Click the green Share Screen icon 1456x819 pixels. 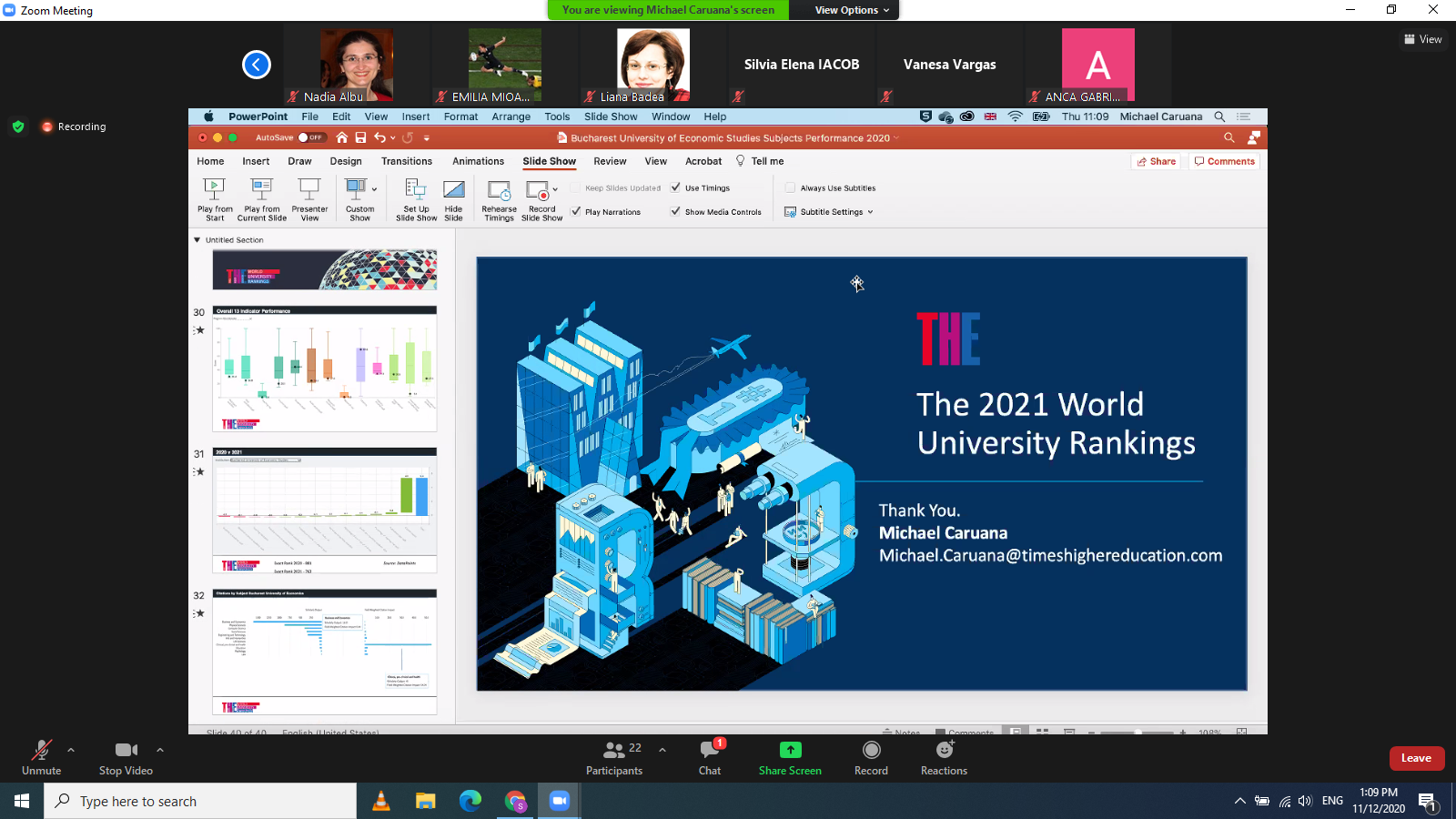click(790, 750)
